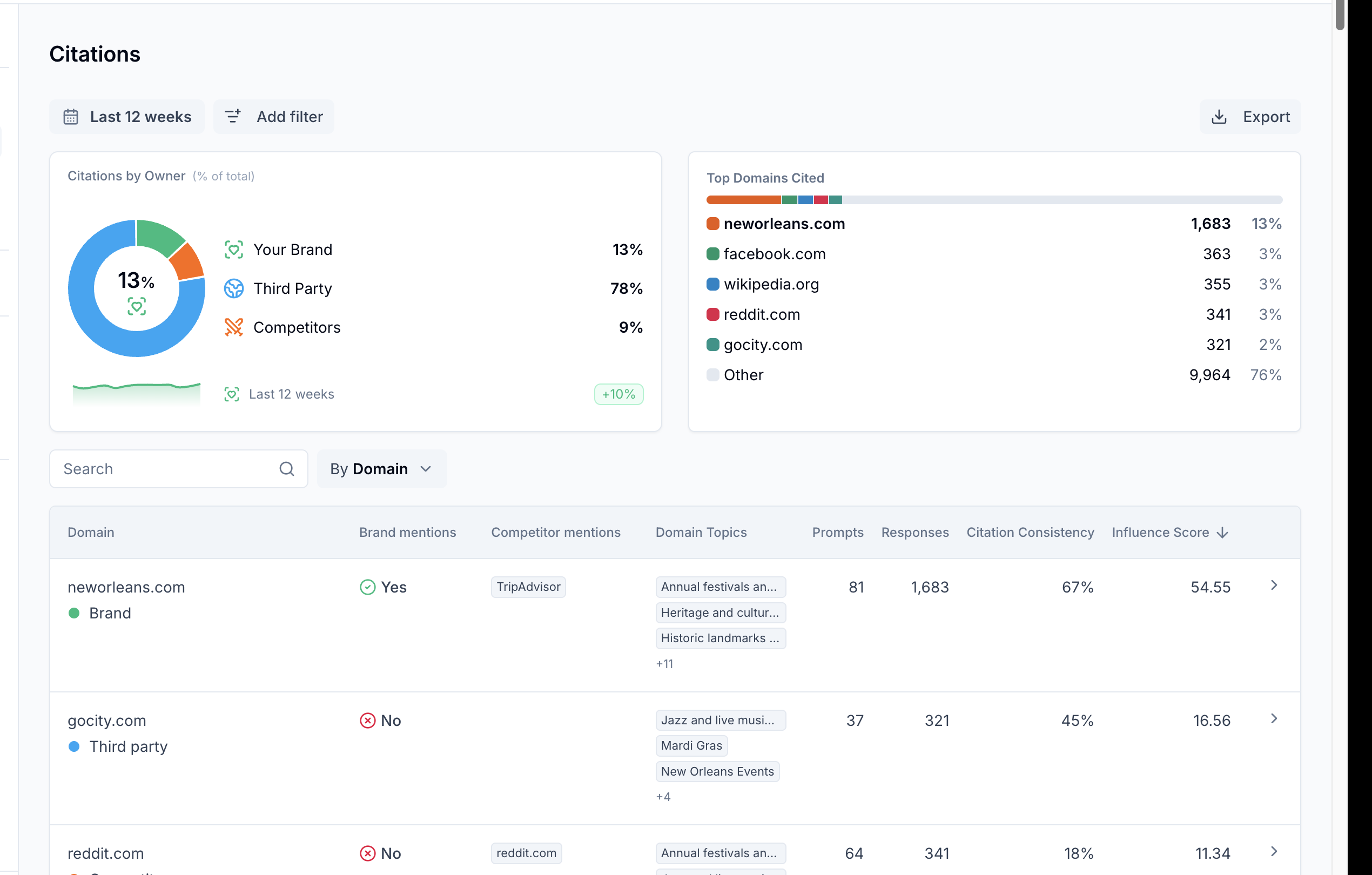Expand the neworleans.com row chevron
This screenshot has width=1372, height=875.
click(1274, 585)
